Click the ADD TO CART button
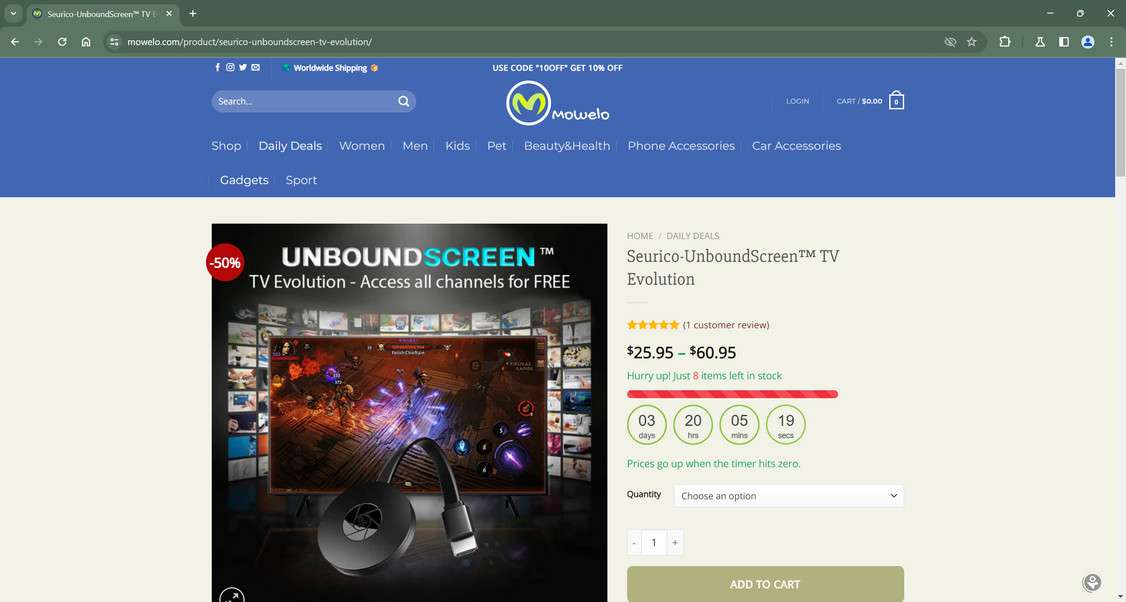The image size is (1126, 602). point(764,584)
